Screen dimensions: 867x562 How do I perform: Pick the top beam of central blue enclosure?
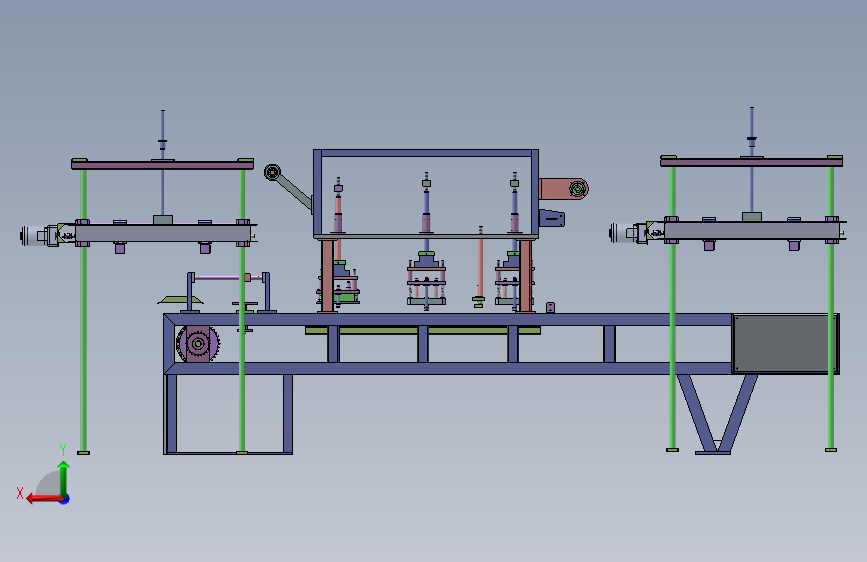point(426,153)
